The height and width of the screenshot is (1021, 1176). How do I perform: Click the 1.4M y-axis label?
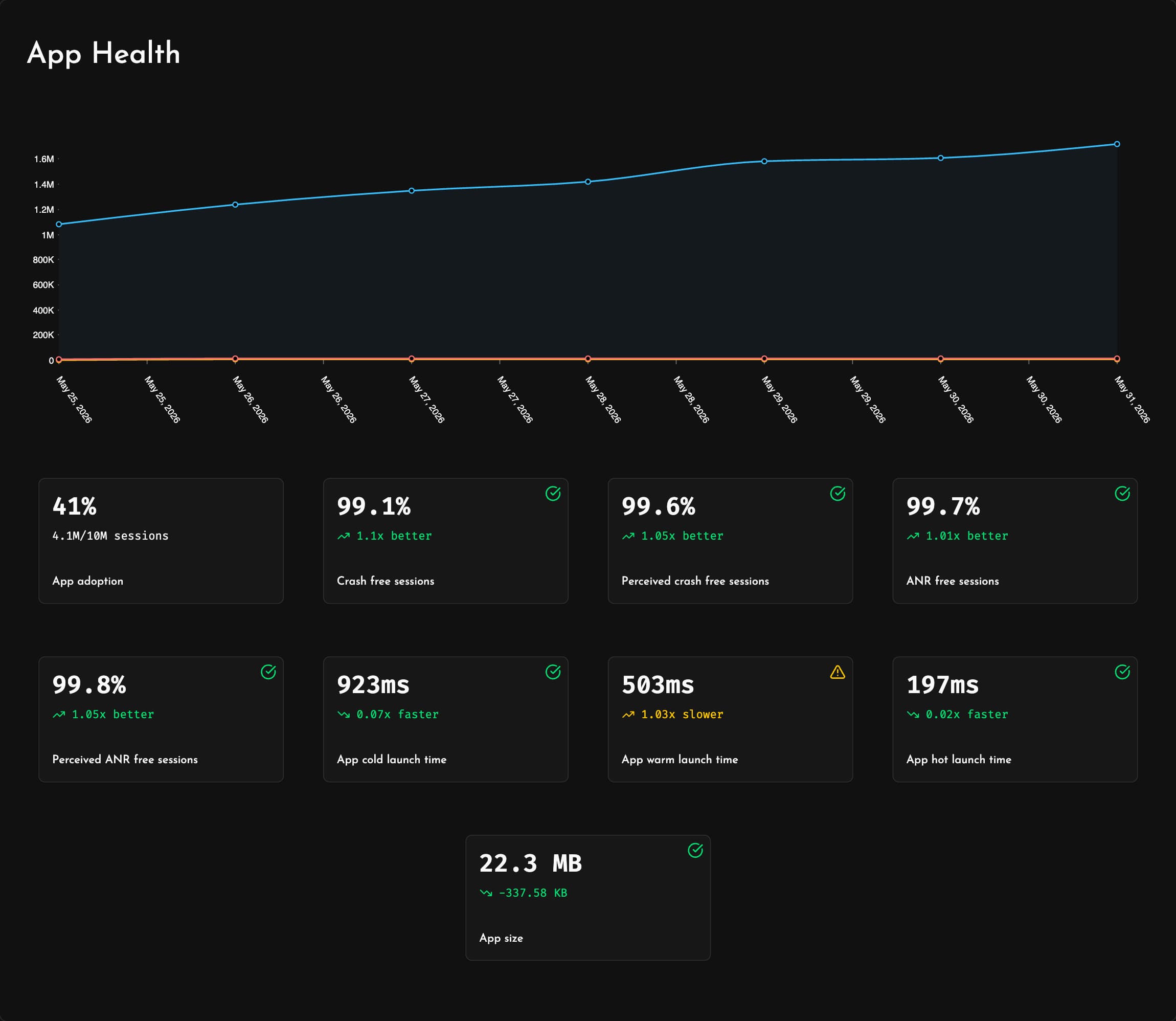tap(44, 185)
